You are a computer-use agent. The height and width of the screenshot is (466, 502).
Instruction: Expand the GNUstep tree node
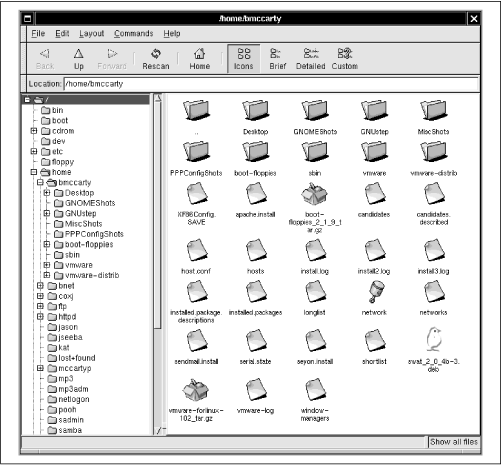[x=47, y=213]
